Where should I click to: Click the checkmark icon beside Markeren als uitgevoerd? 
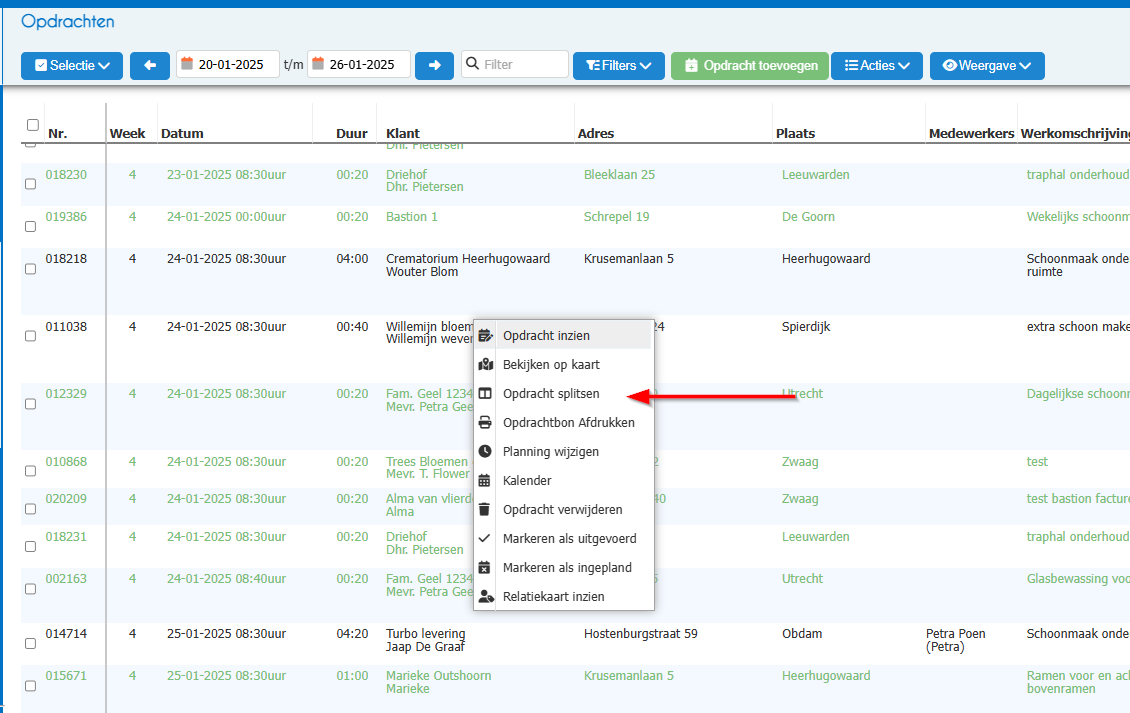(485, 539)
